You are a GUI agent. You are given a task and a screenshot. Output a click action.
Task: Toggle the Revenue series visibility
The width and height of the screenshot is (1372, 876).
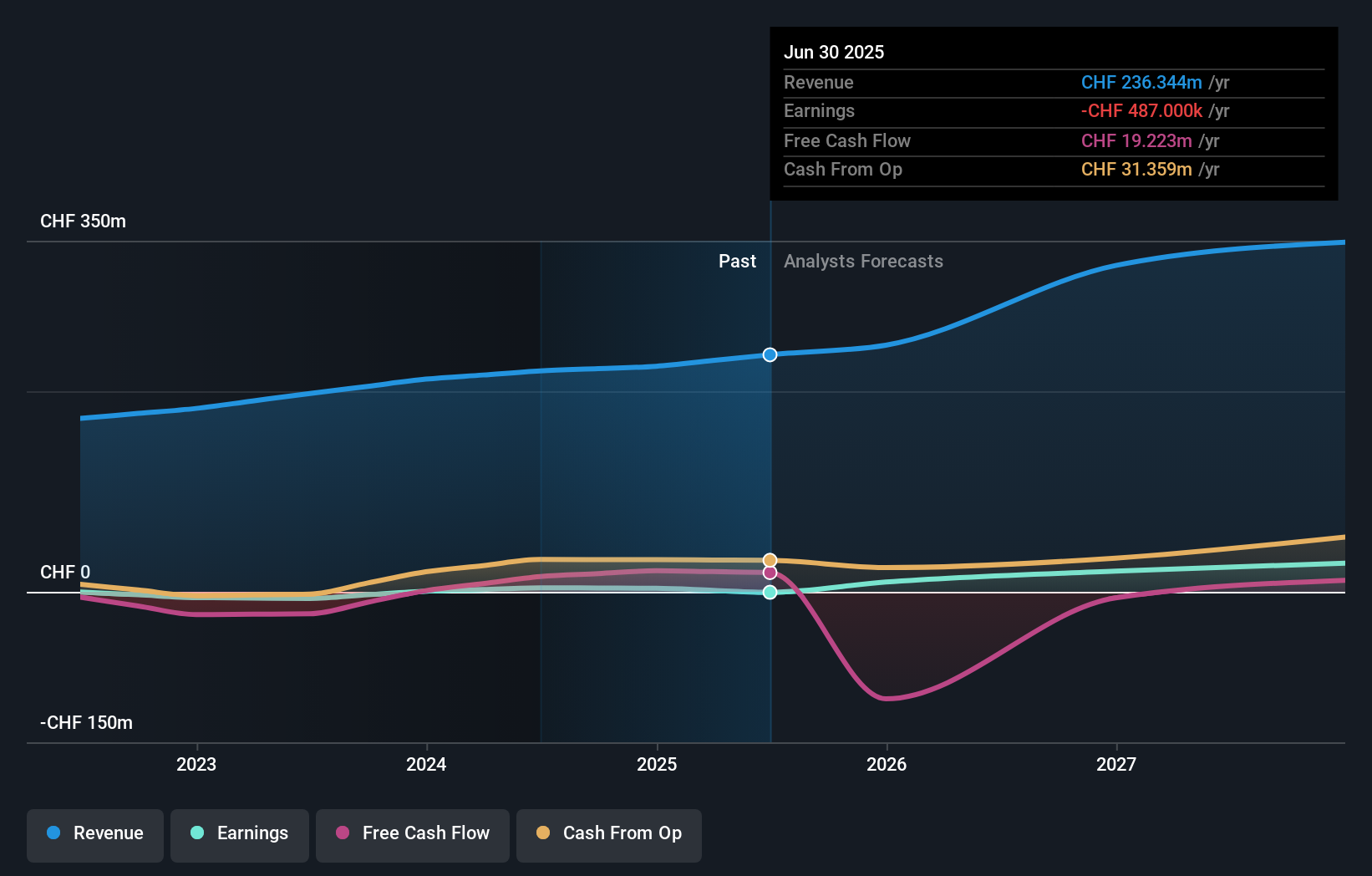pos(94,835)
